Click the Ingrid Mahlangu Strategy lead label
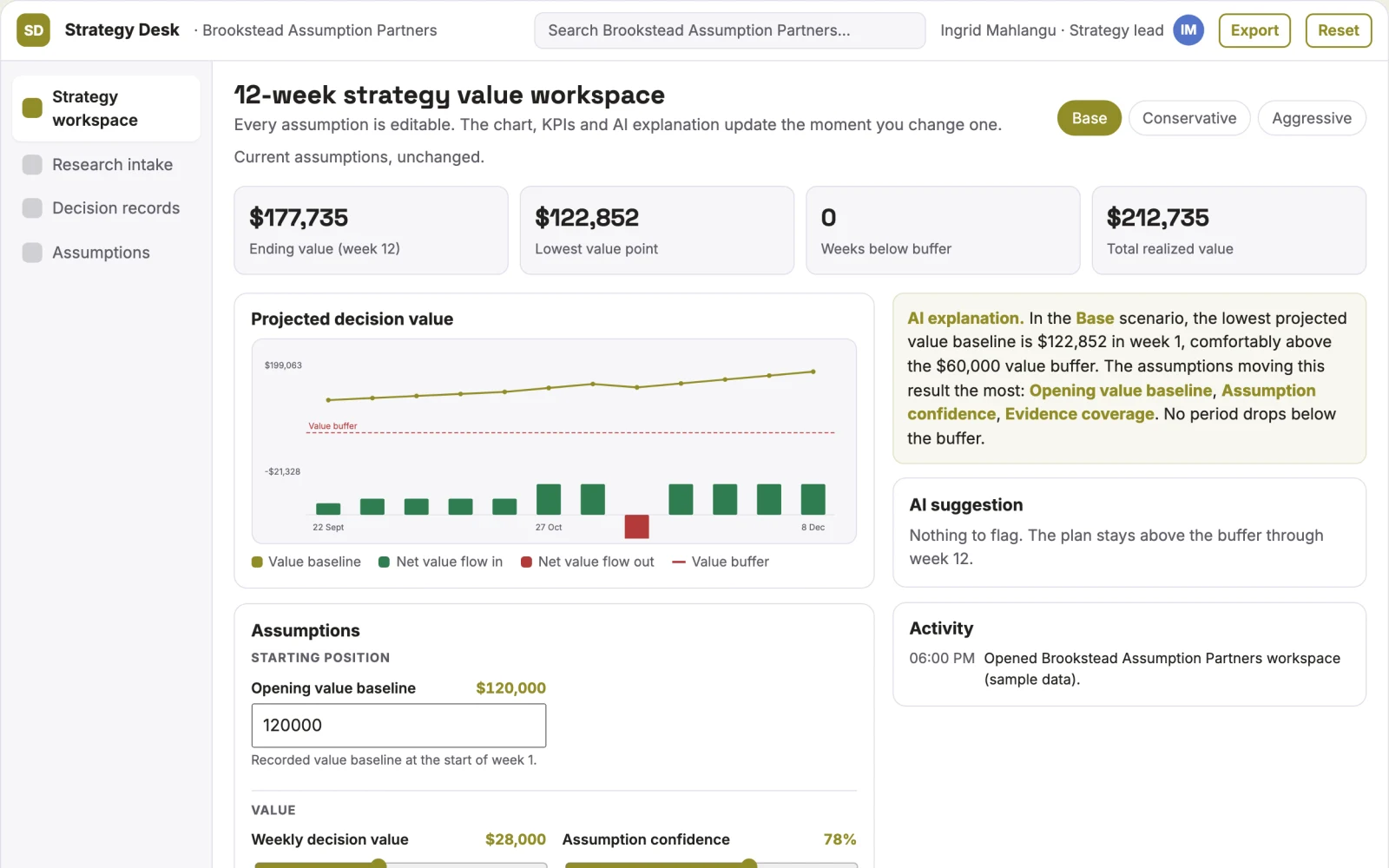The height and width of the screenshot is (868, 1389). point(1051,30)
